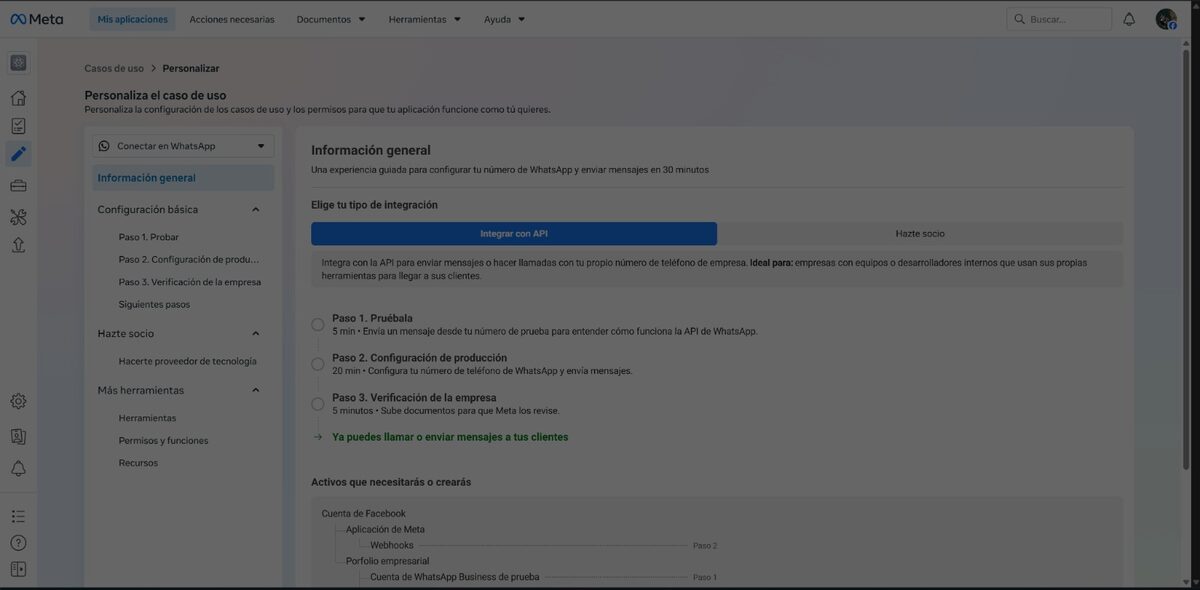Viewport: 1200px width, 590px height.
Task: Open the Home panel icon
Action: point(18,98)
